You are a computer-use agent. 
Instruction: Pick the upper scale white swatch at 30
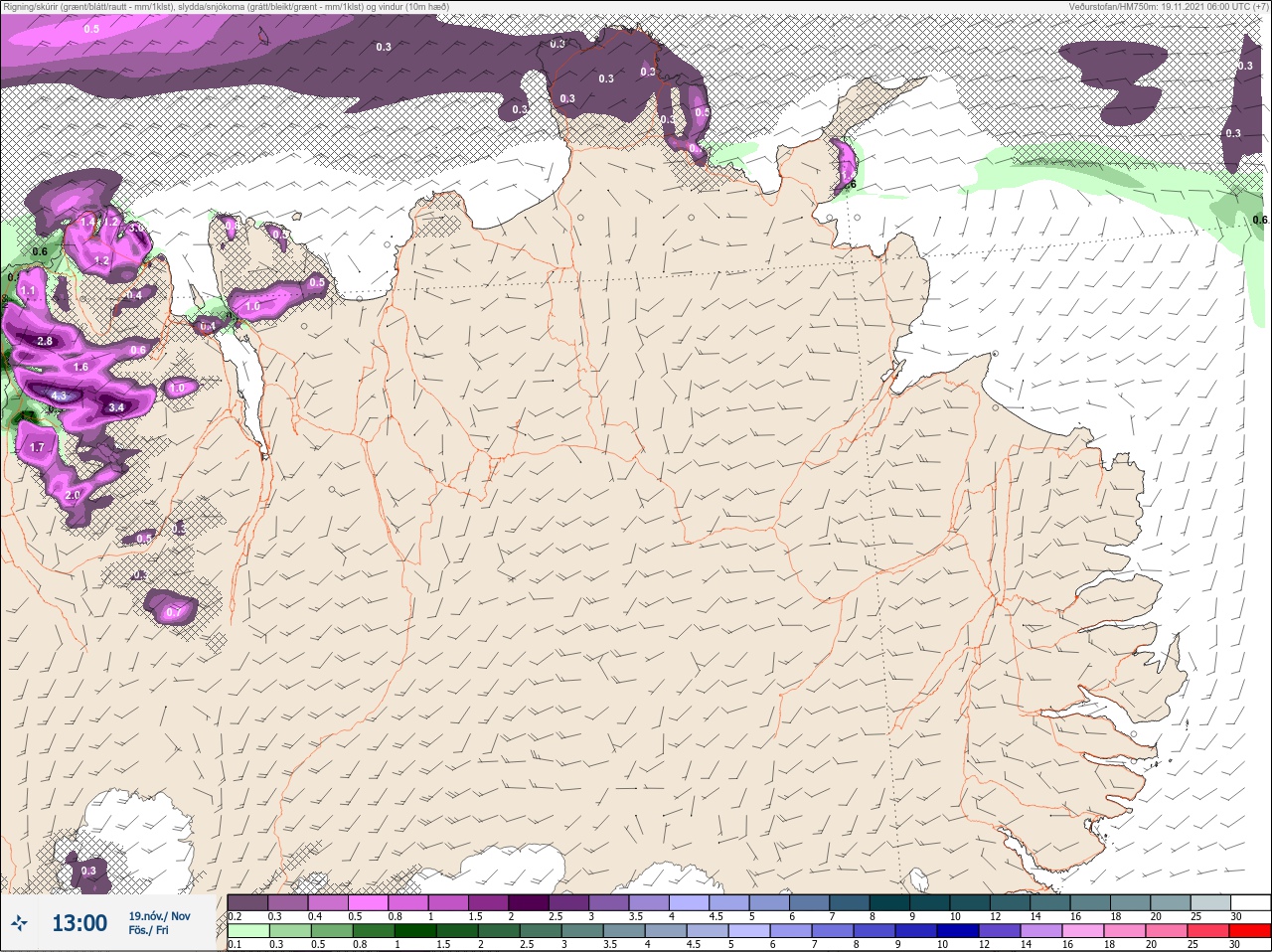(x=1251, y=902)
